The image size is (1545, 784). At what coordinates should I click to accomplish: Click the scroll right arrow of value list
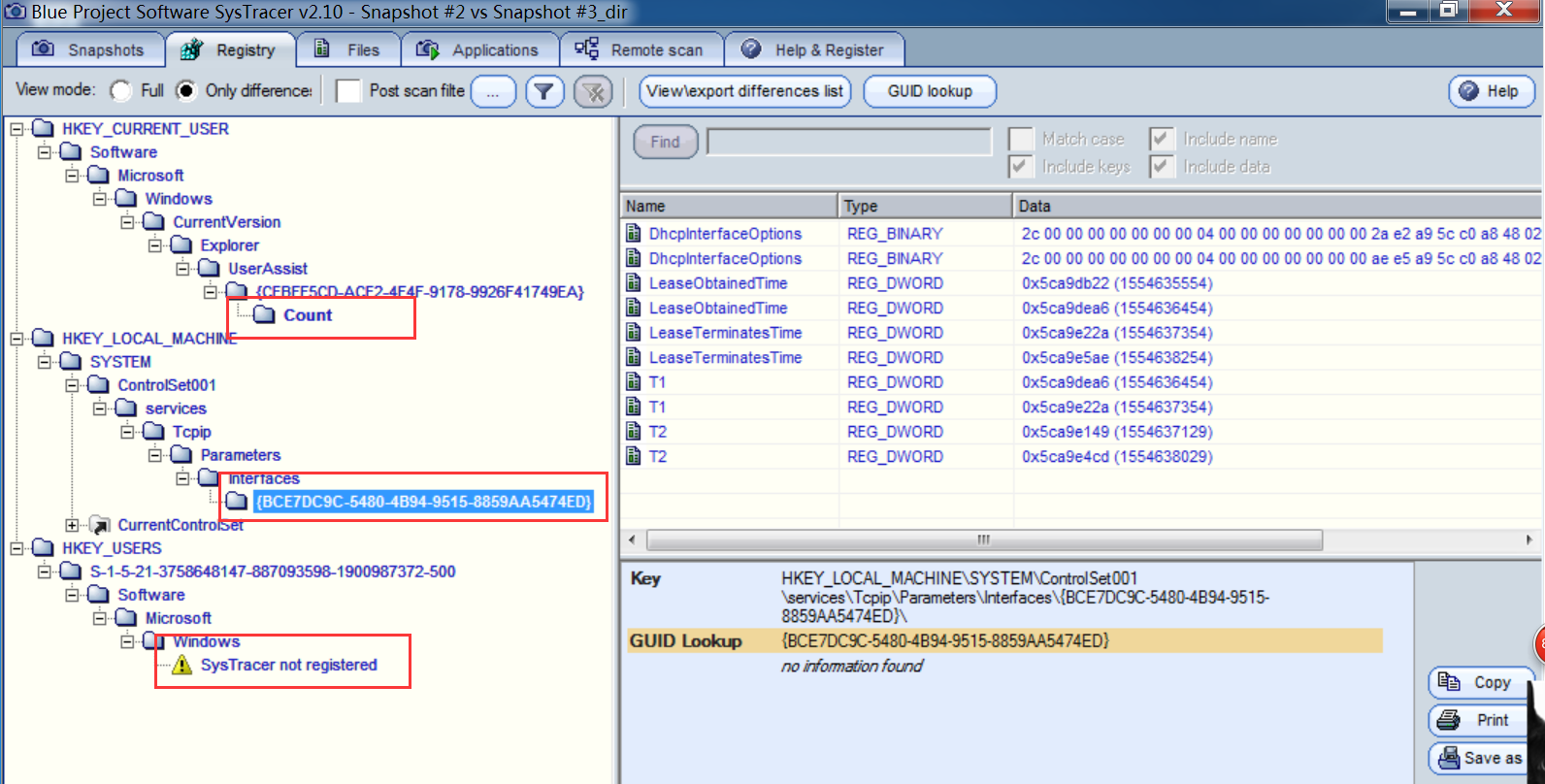tap(1529, 539)
